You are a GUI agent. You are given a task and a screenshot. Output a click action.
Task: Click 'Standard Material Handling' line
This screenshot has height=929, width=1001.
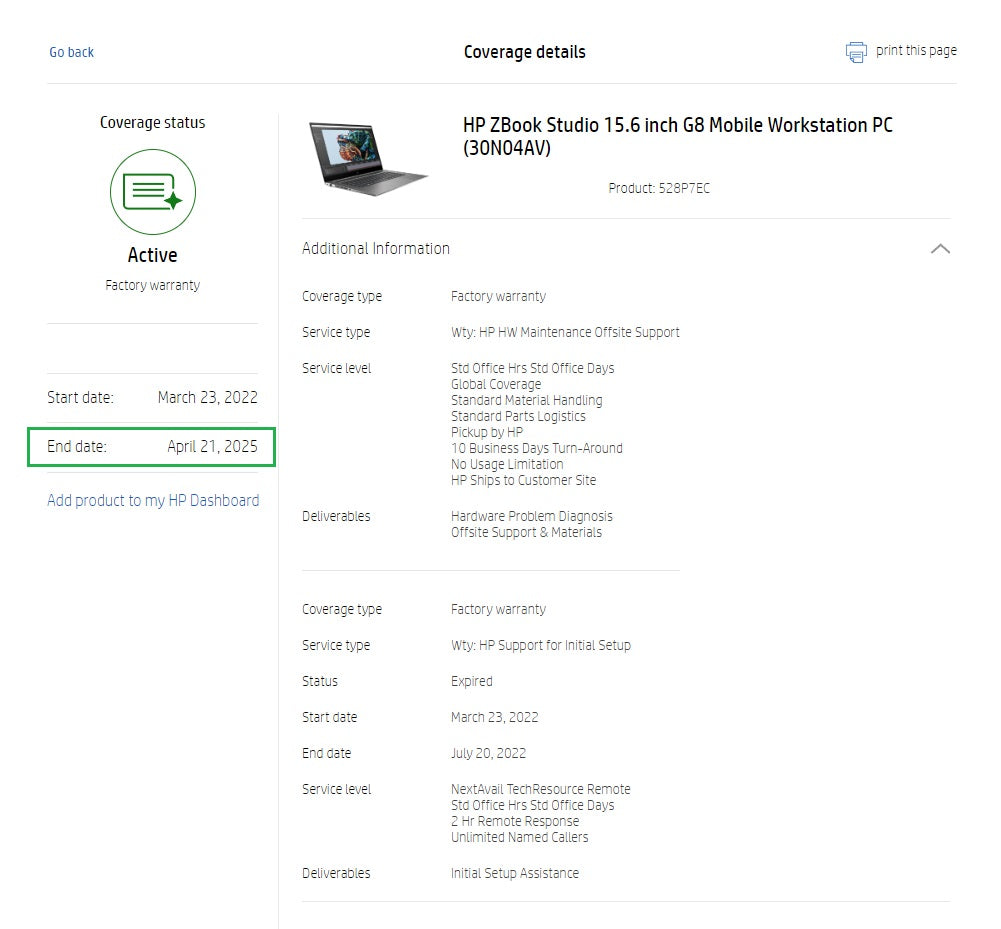(527, 400)
